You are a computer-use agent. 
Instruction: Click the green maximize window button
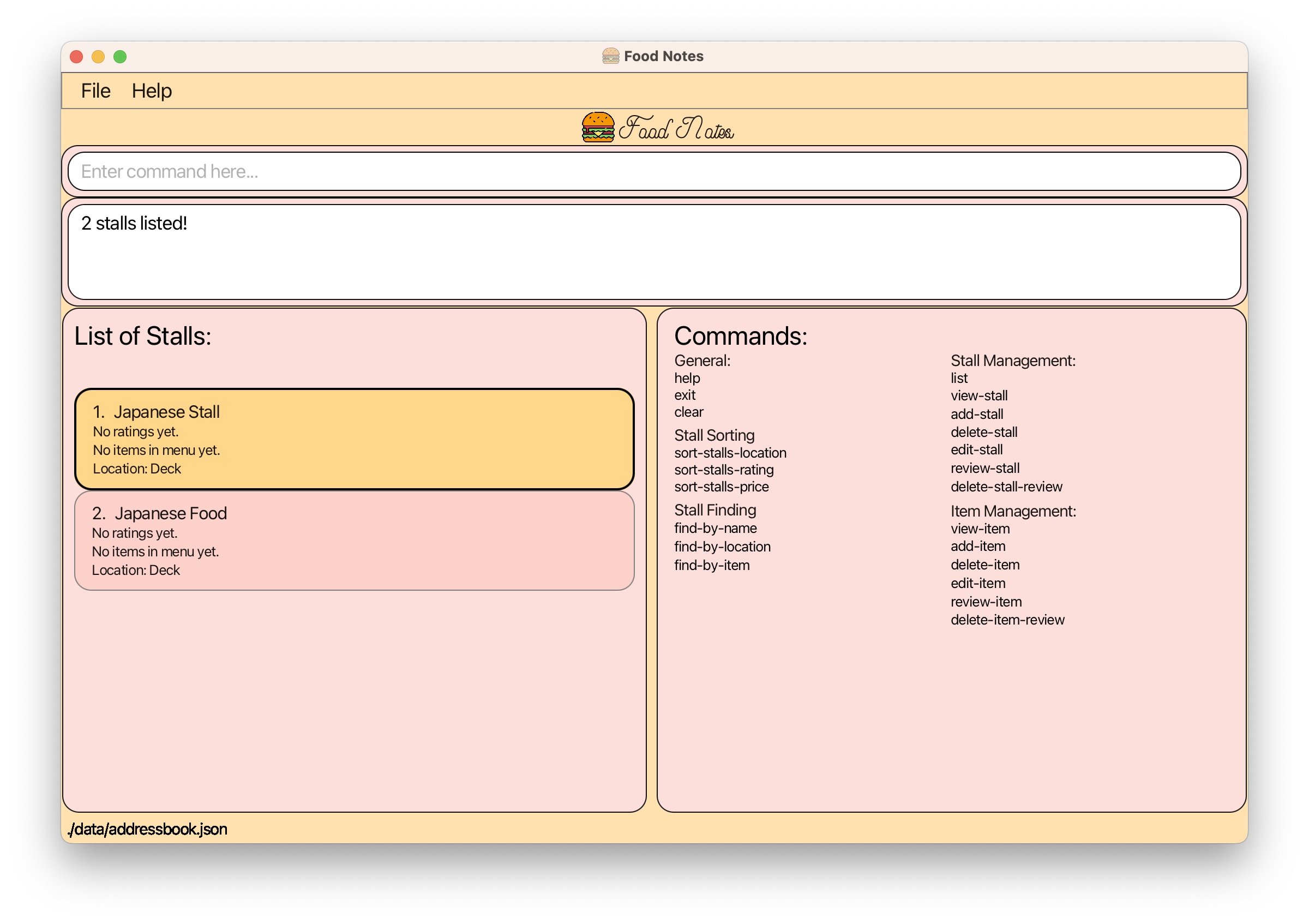(x=120, y=56)
